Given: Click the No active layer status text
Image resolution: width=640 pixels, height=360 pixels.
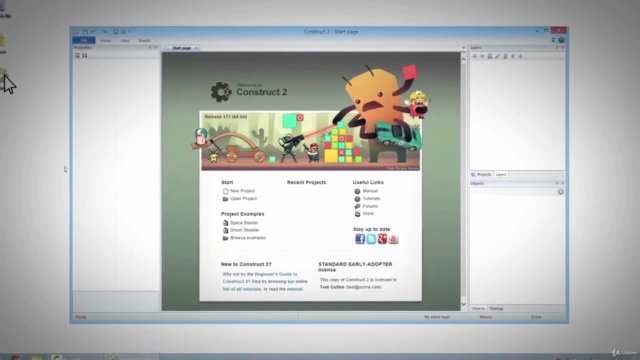Looking at the screenshot, I should coord(437,317).
